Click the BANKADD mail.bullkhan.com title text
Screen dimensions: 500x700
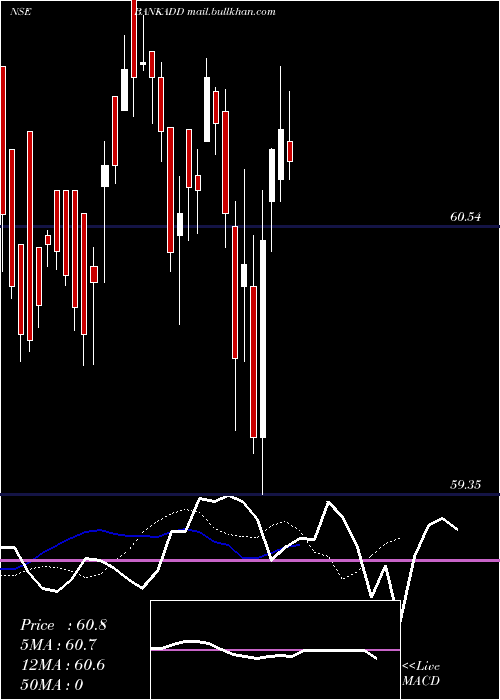coord(205,12)
